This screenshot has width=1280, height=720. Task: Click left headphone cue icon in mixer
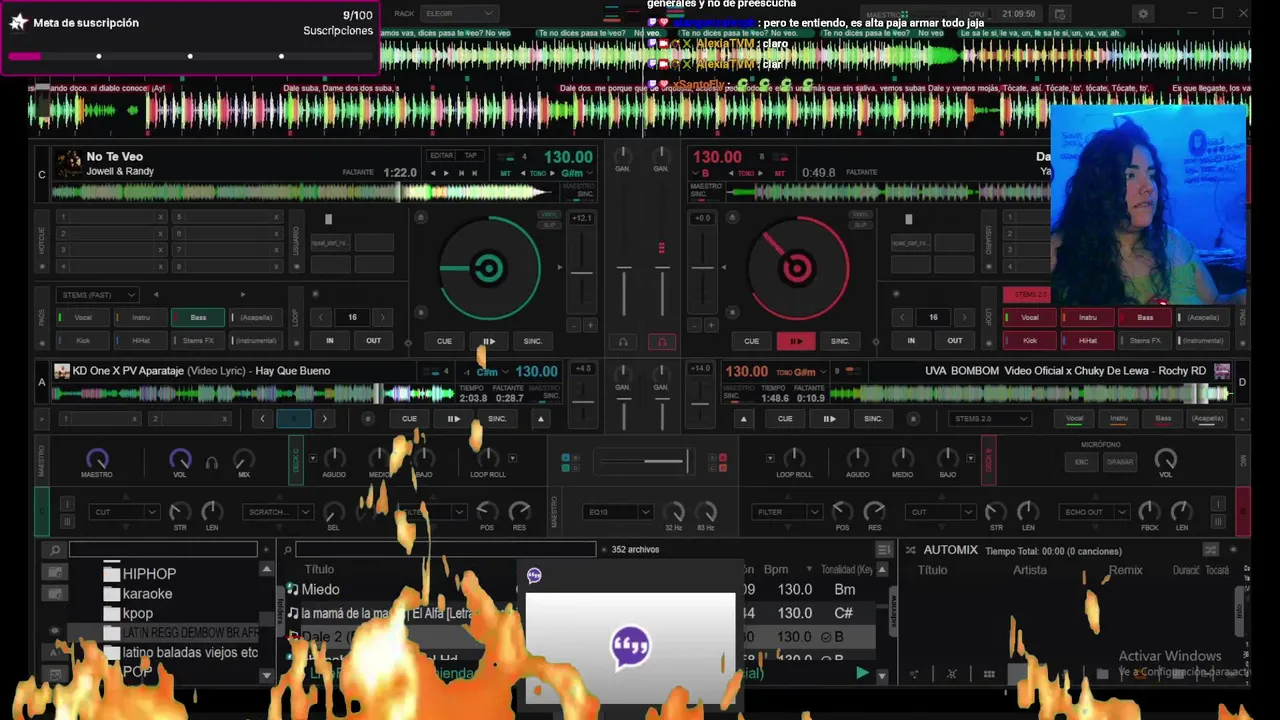623,342
